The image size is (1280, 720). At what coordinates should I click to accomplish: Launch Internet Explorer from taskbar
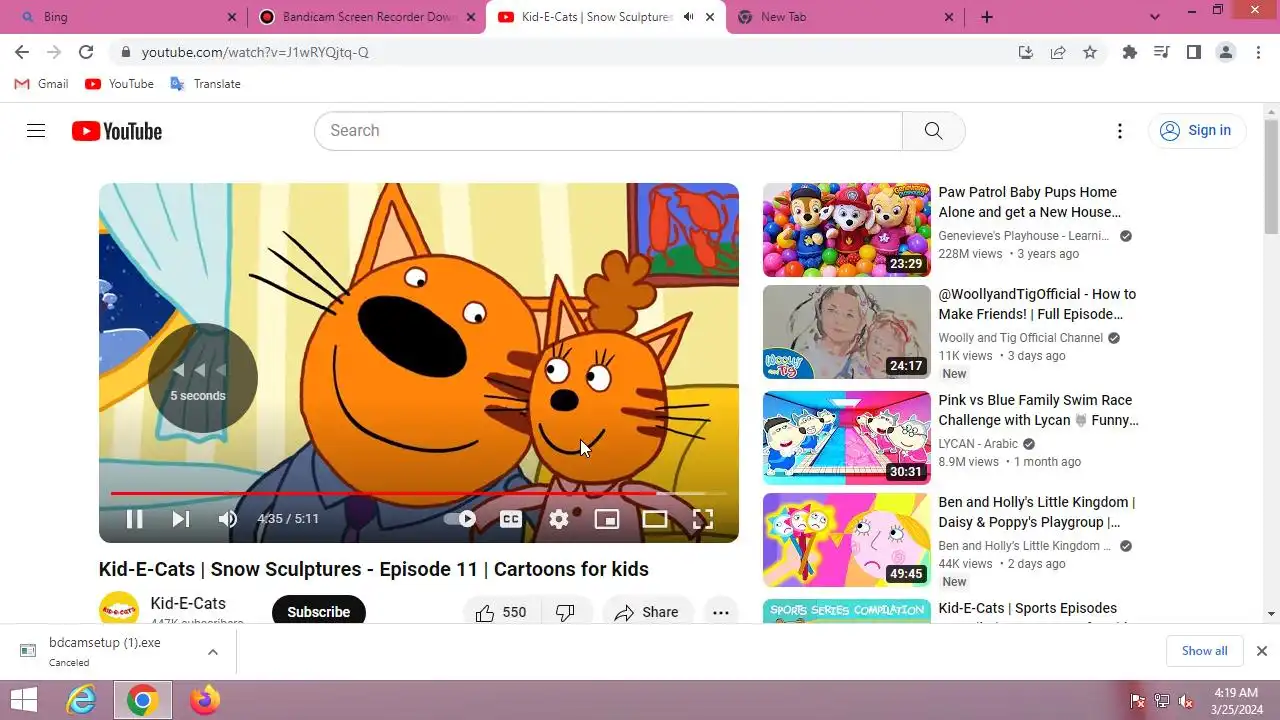pos(81,700)
